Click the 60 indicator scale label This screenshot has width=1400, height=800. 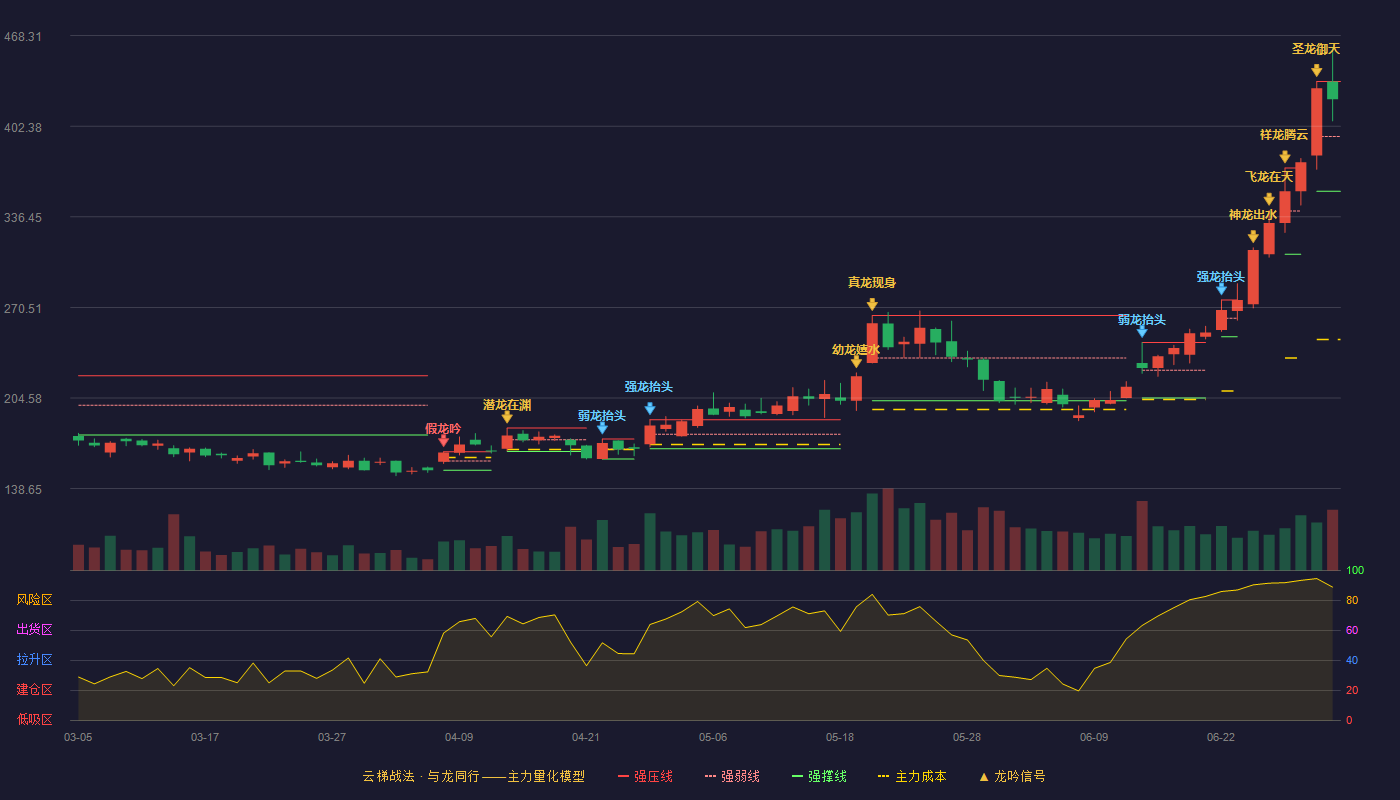[x=1352, y=630]
